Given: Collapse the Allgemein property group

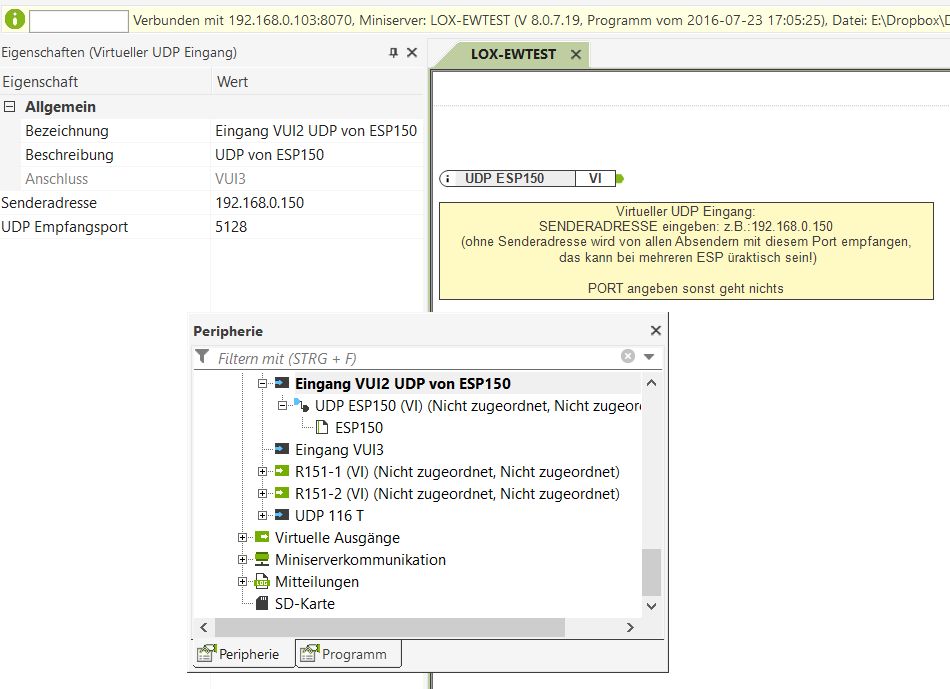Looking at the screenshot, I should pyautogui.click(x=10, y=107).
